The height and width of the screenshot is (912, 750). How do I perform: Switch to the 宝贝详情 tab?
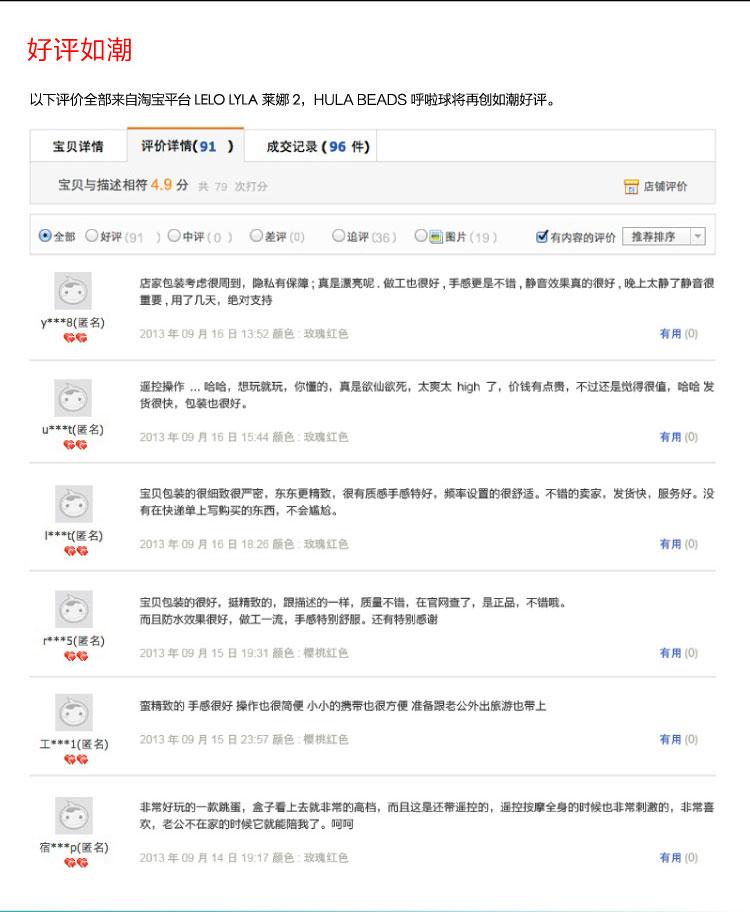click(78, 147)
